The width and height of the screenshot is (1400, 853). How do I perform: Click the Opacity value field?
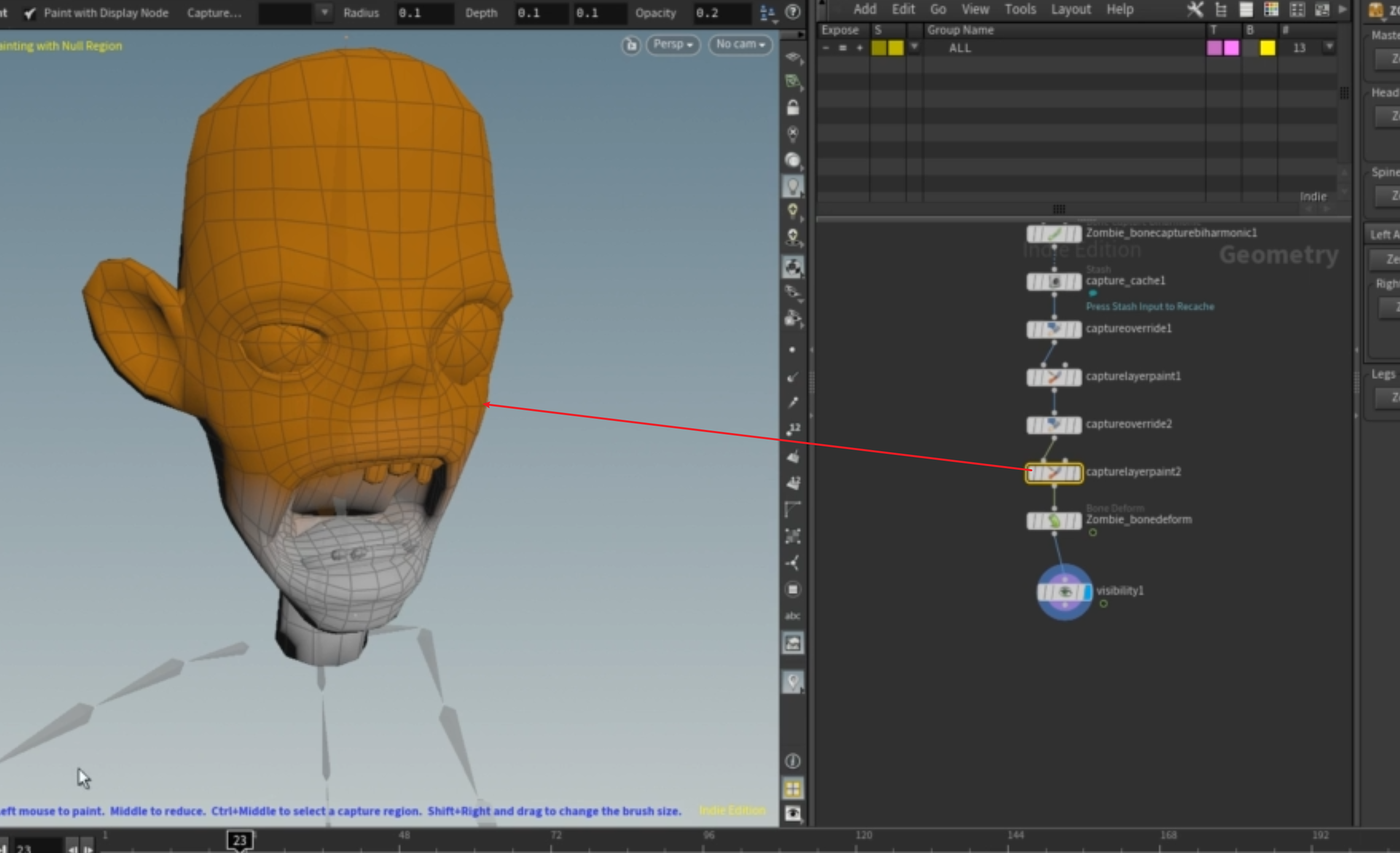722,13
